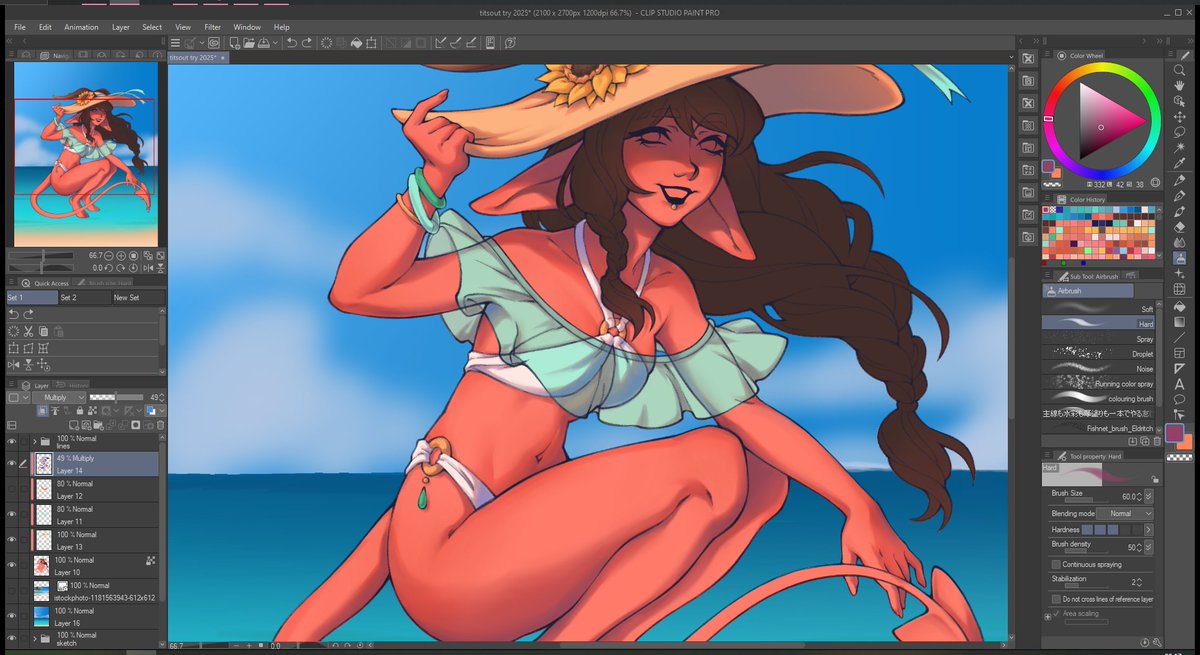Open the Filter menu

pyautogui.click(x=212, y=27)
